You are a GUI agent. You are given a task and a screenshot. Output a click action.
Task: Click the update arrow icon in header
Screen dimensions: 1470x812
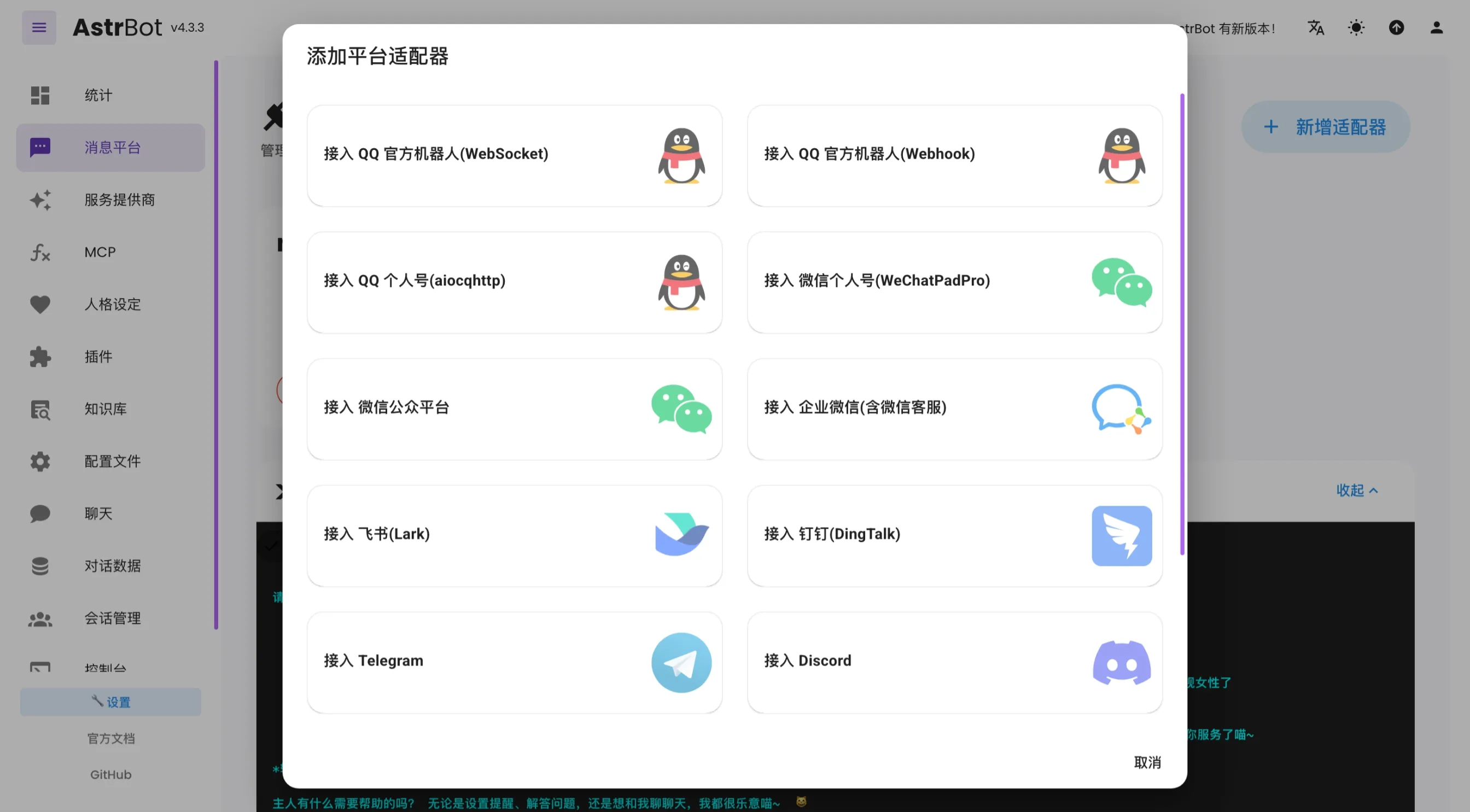(1396, 27)
